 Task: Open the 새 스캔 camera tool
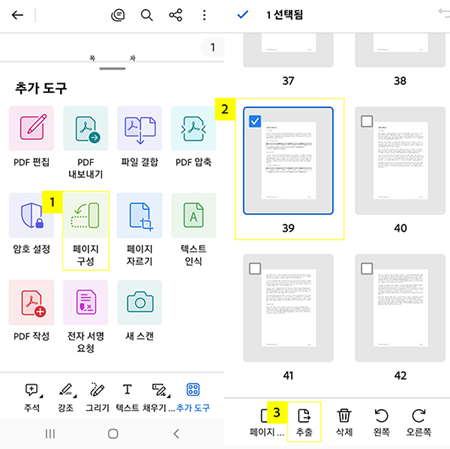coord(140,311)
